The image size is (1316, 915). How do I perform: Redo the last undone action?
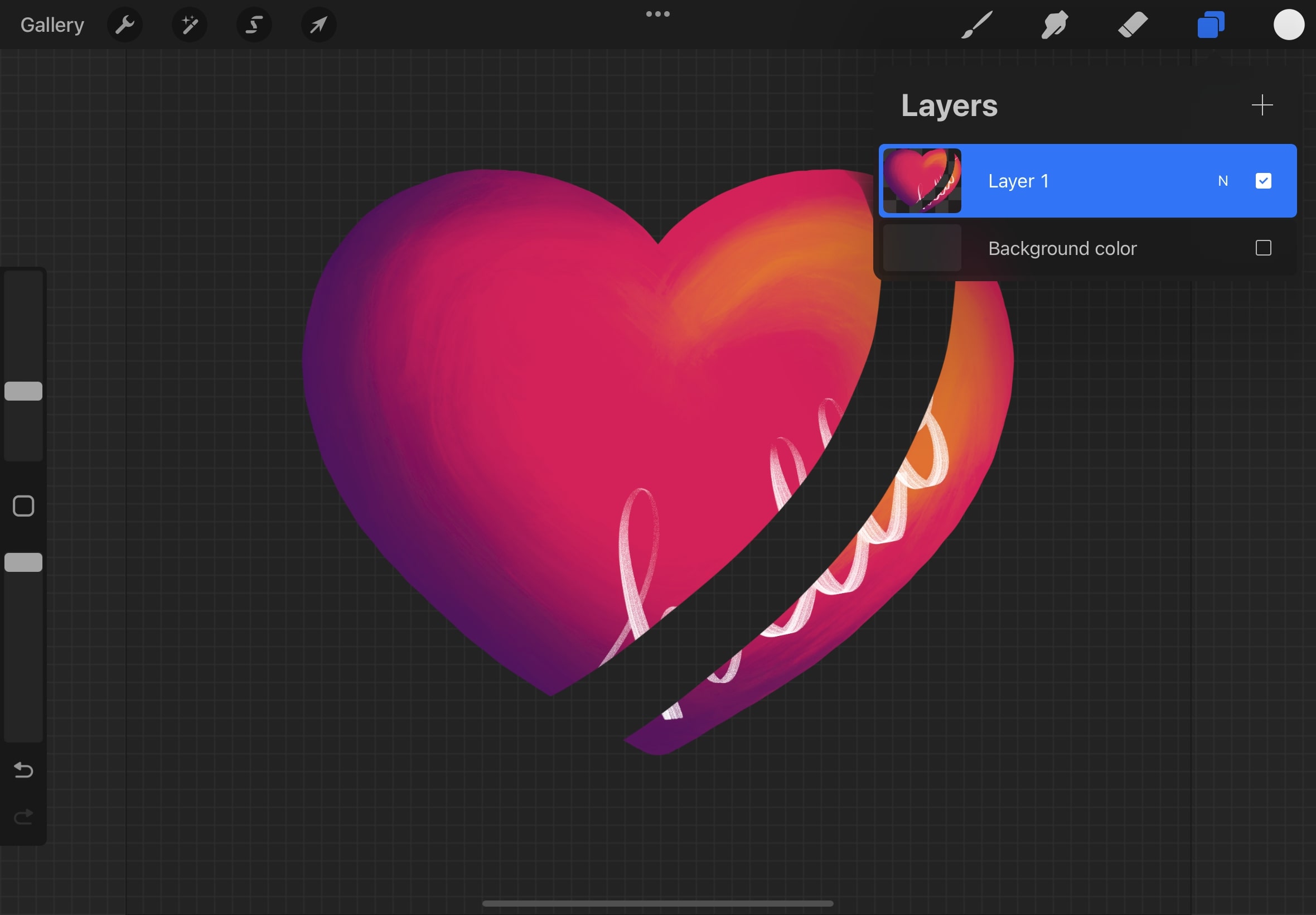pos(23,816)
